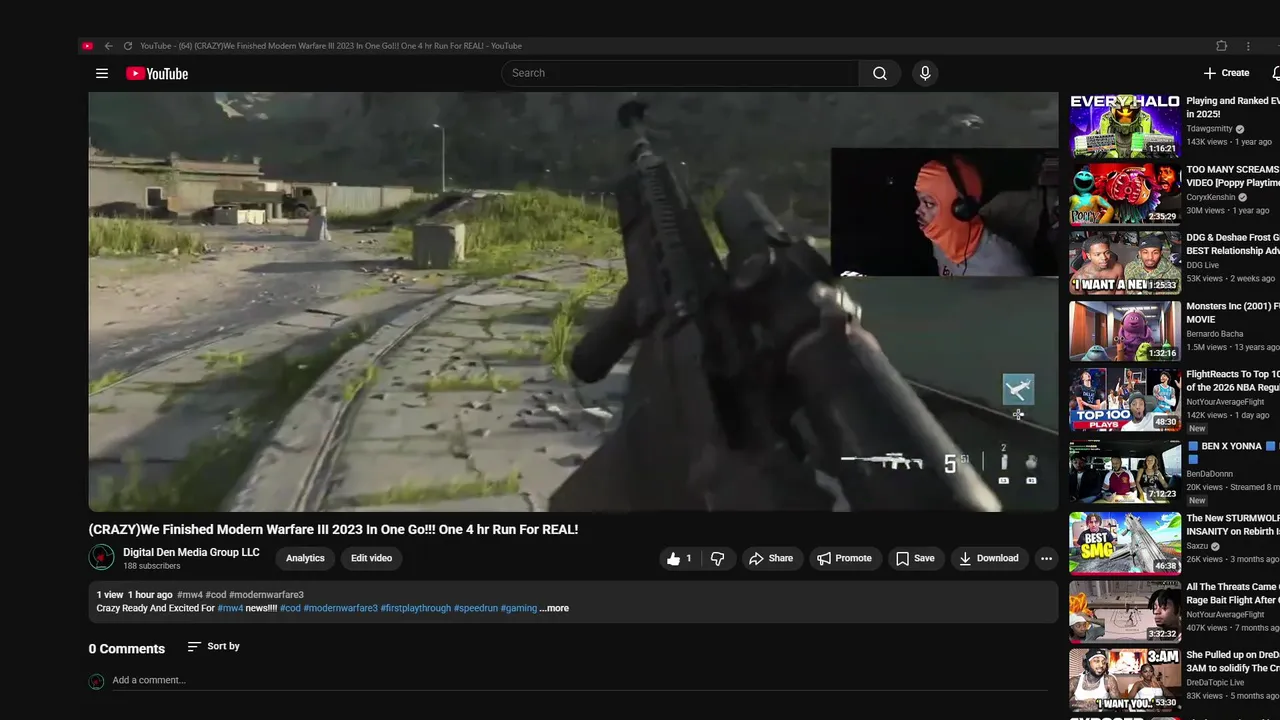This screenshot has height=720, width=1280.
Task: Open Digital Den Media Group channel avatar
Action: coord(101,557)
